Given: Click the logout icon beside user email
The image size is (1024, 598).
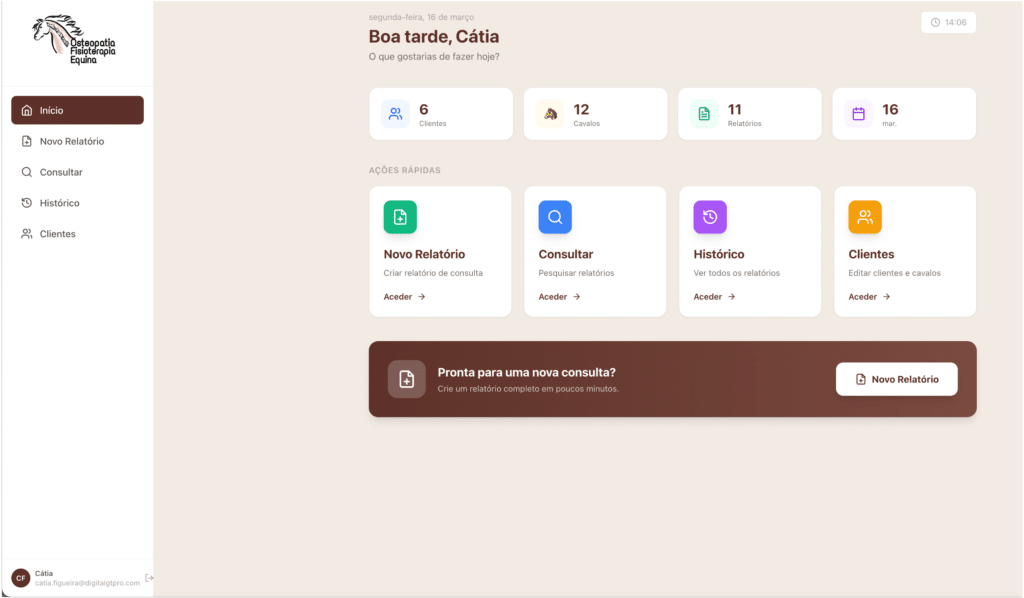Looking at the screenshot, I should pos(149,578).
